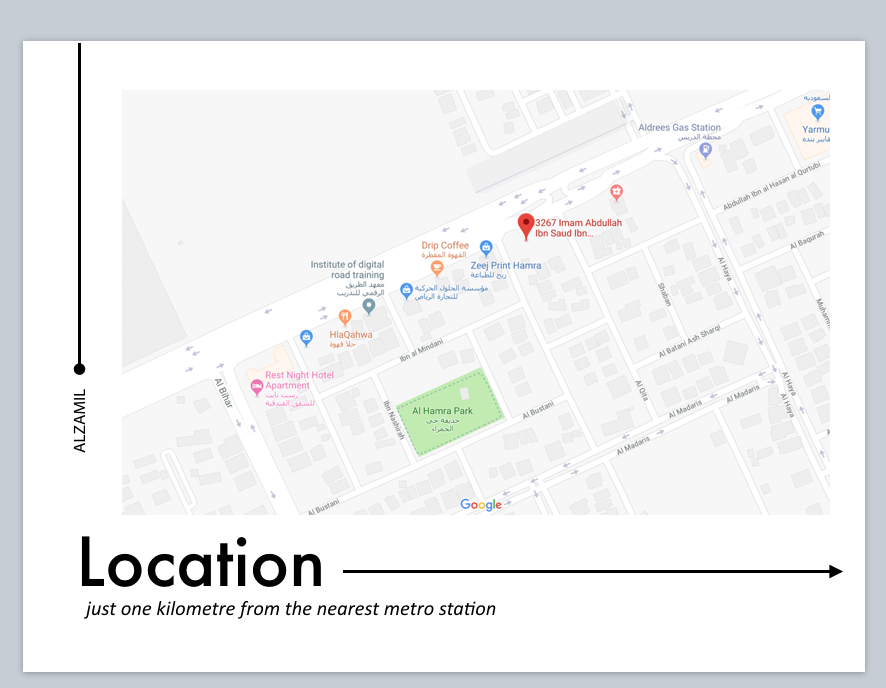This screenshot has height=688, width=886.
Task: Click the 3267 Imam Abdullah Ibn Saud label
Action: click(x=578, y=226)
